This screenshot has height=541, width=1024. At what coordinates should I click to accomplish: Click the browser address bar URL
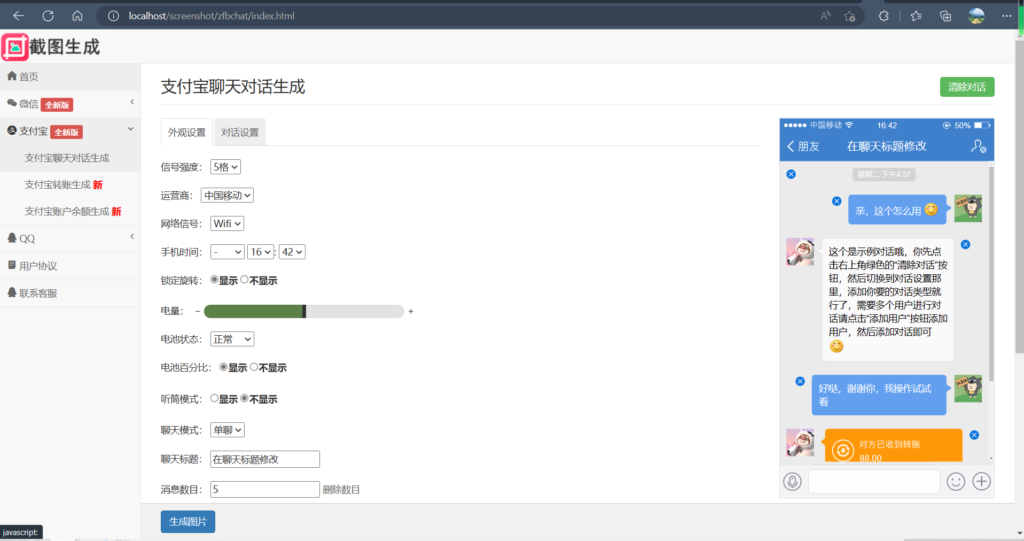pos(212,16)
